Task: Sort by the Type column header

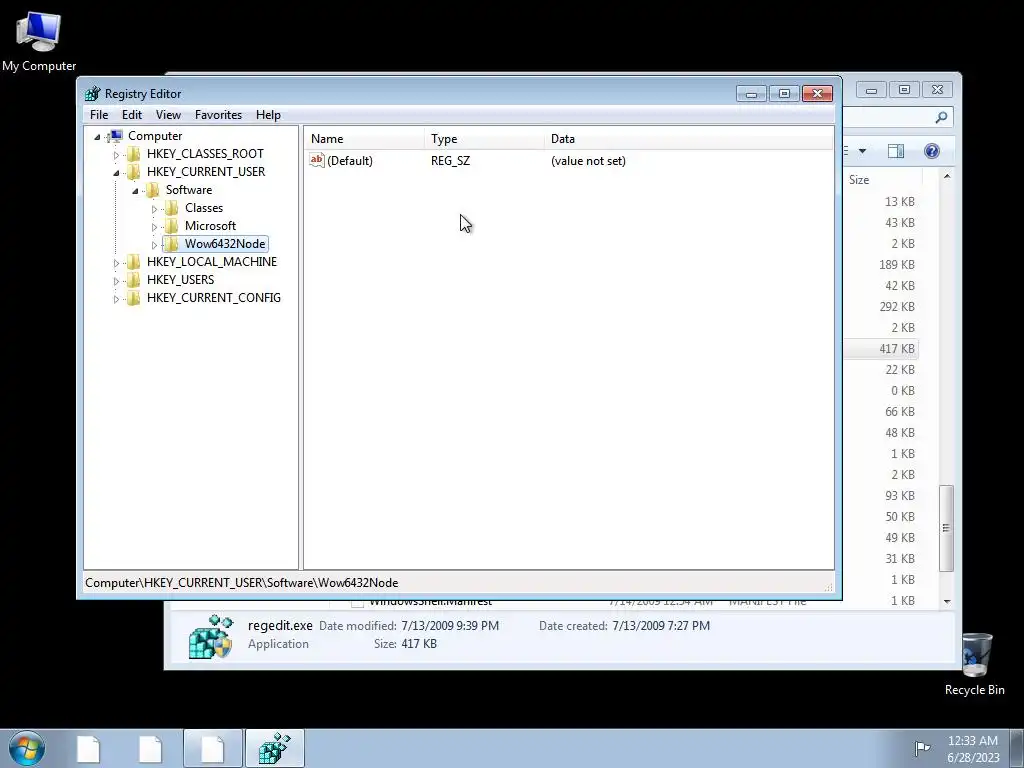Action: pyautogui.click(x=484, y=138)
